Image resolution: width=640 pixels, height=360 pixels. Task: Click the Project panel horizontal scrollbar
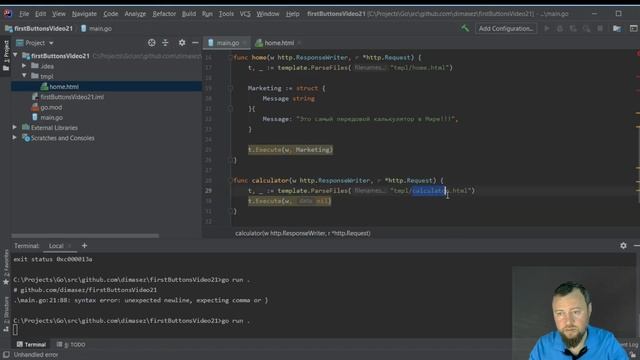tap(85, 236)
